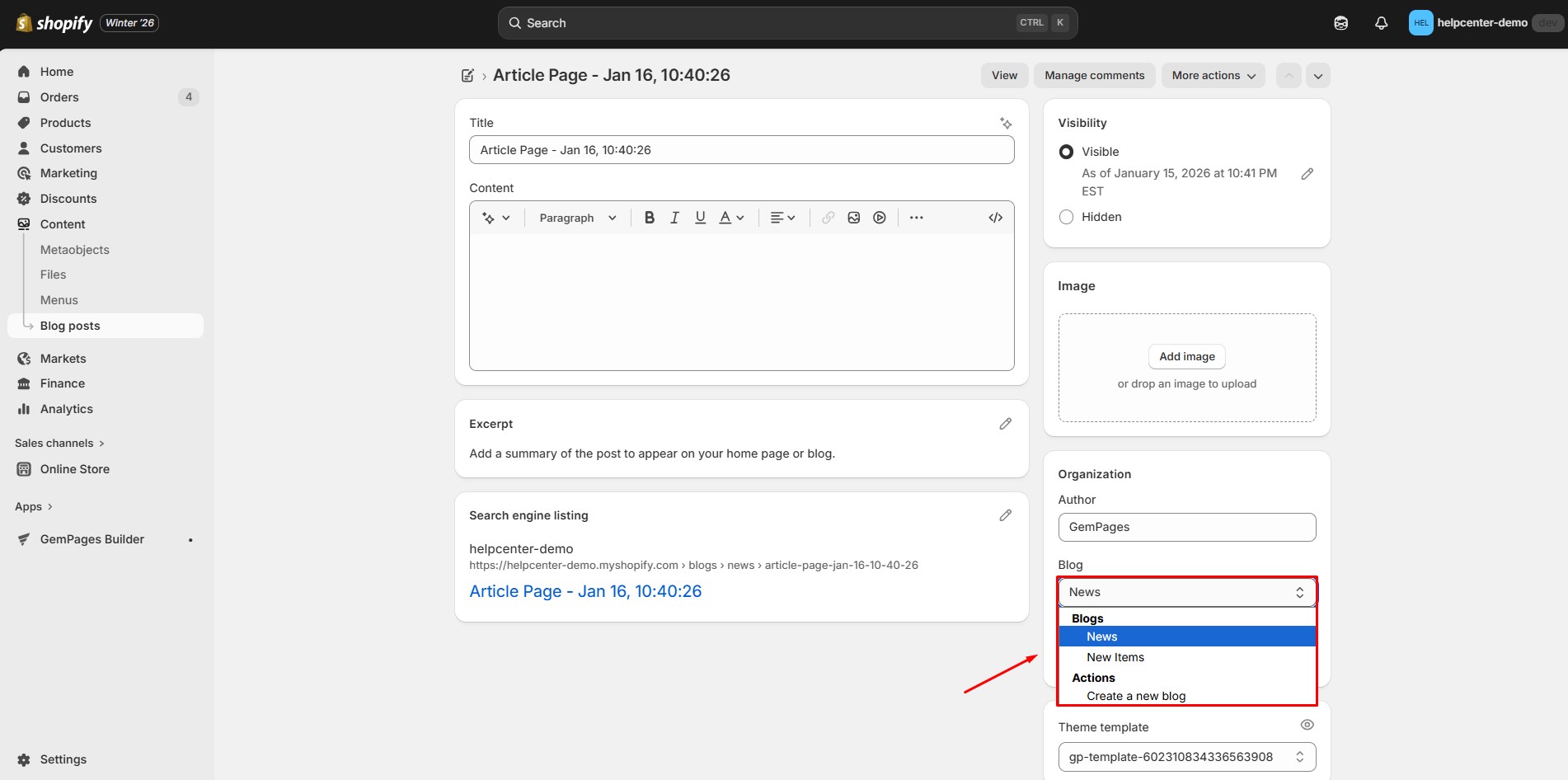Select the Visible radio button
This screenshot has width=1568, height=780.
tap(1066, 152)
